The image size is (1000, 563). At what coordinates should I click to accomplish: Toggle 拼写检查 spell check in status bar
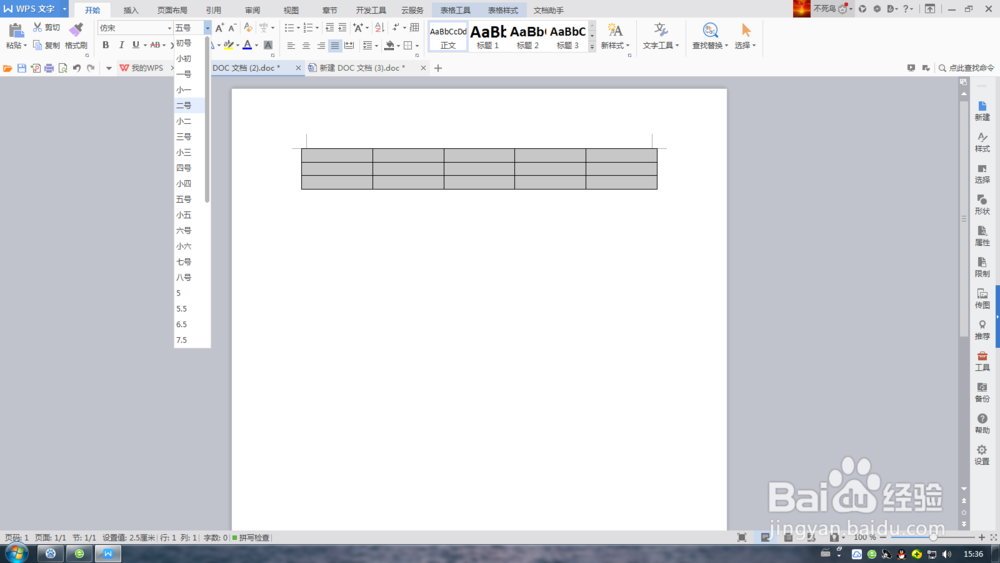[251, 538]
